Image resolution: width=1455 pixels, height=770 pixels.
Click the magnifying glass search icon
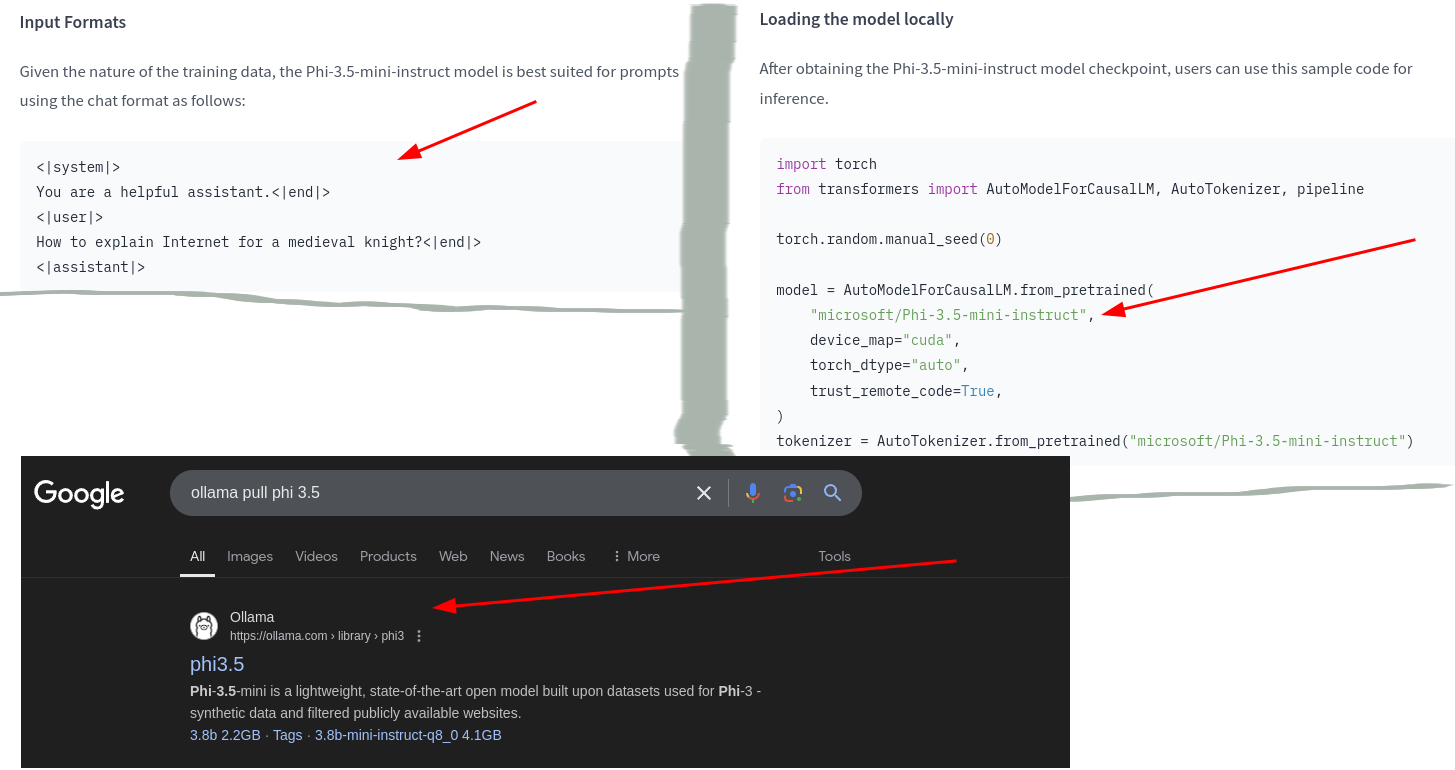pyautogui.click(x=832, y=493)
